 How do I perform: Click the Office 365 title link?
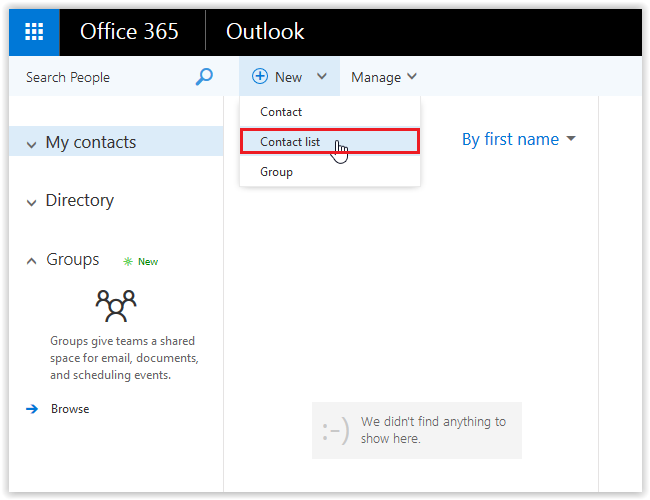[x=129, y=32]
